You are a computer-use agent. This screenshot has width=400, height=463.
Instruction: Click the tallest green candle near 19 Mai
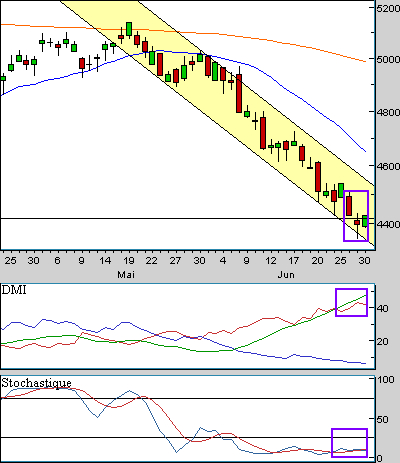click(129, 29)
